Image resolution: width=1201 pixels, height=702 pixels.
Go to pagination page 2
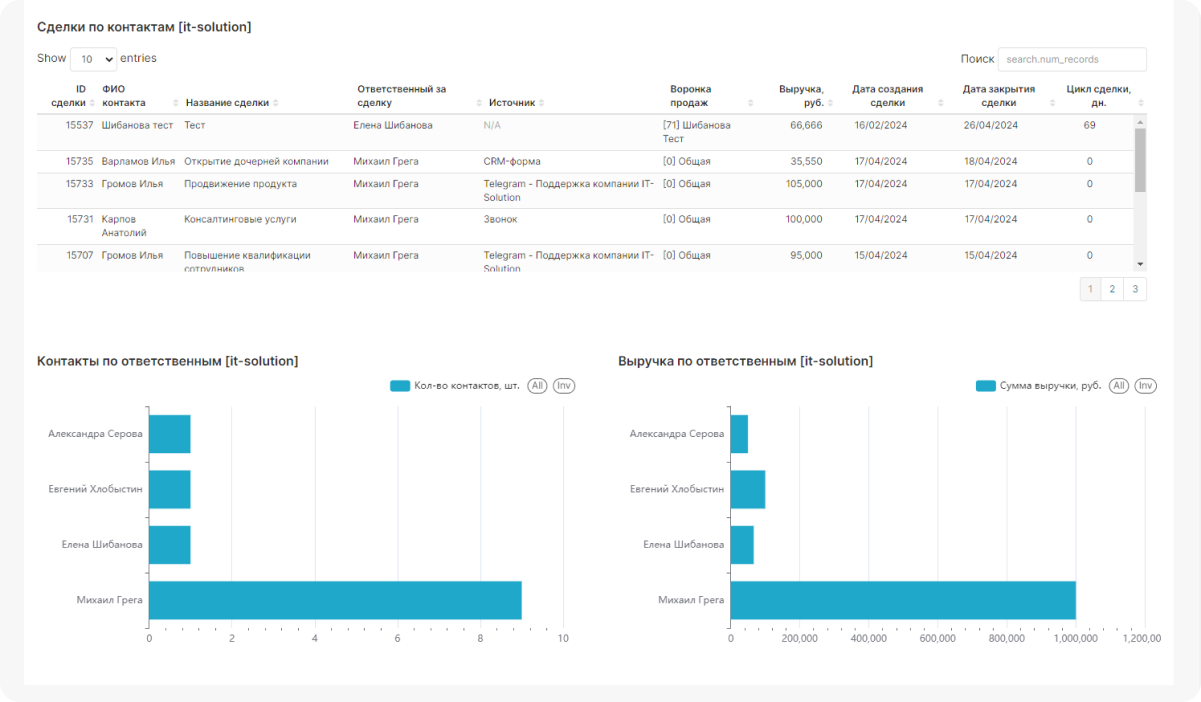(1112, 289)
